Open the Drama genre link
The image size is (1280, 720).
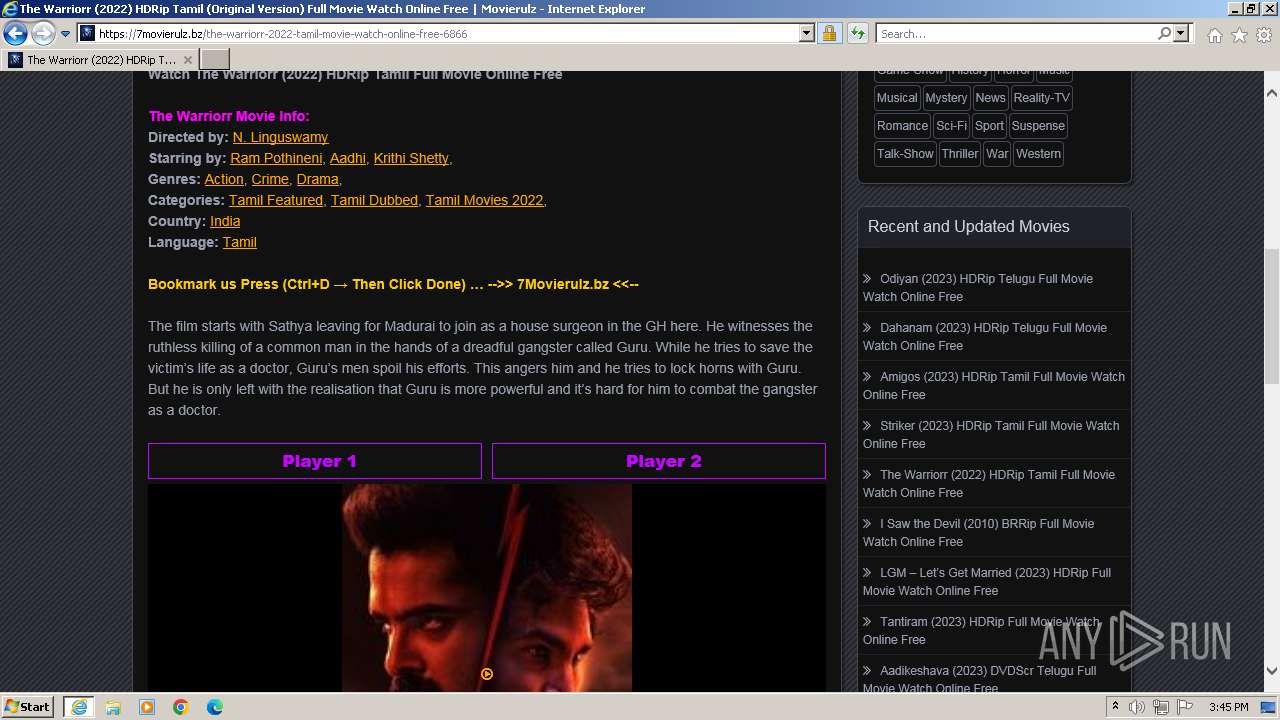tap(318, 179)
